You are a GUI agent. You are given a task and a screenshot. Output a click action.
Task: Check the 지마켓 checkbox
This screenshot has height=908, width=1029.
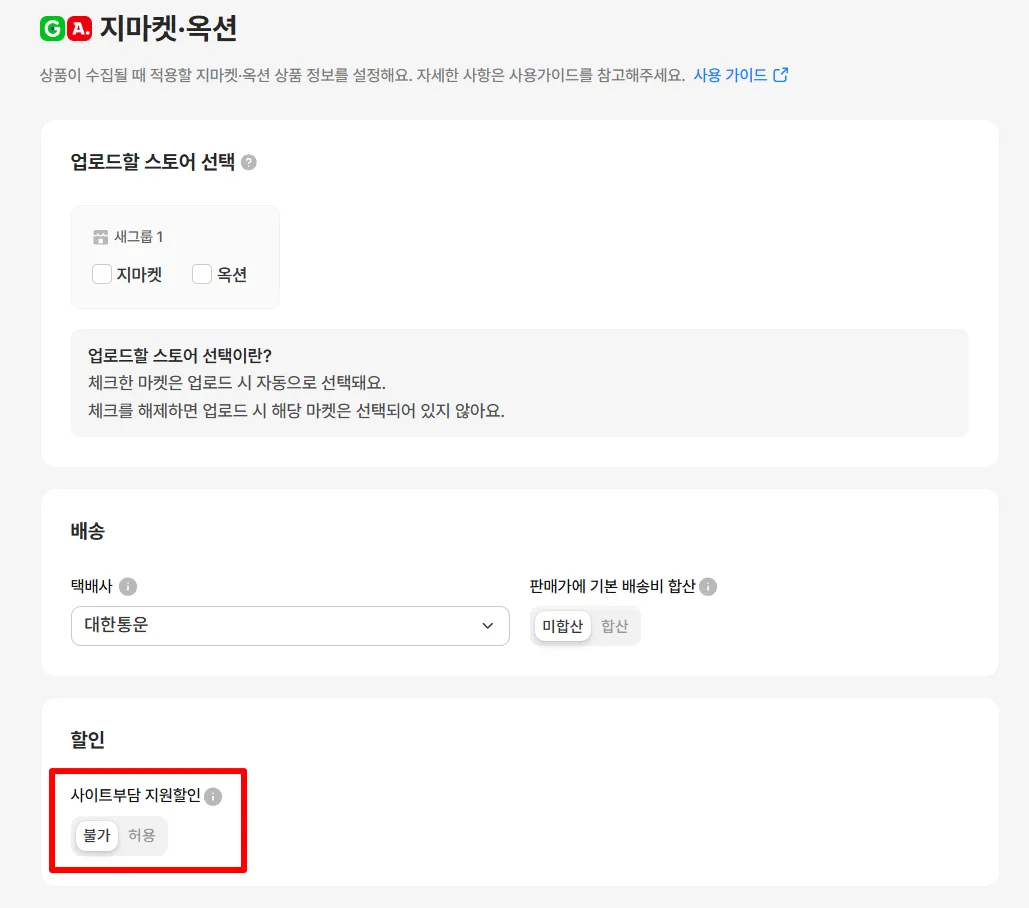click(102, 274)
